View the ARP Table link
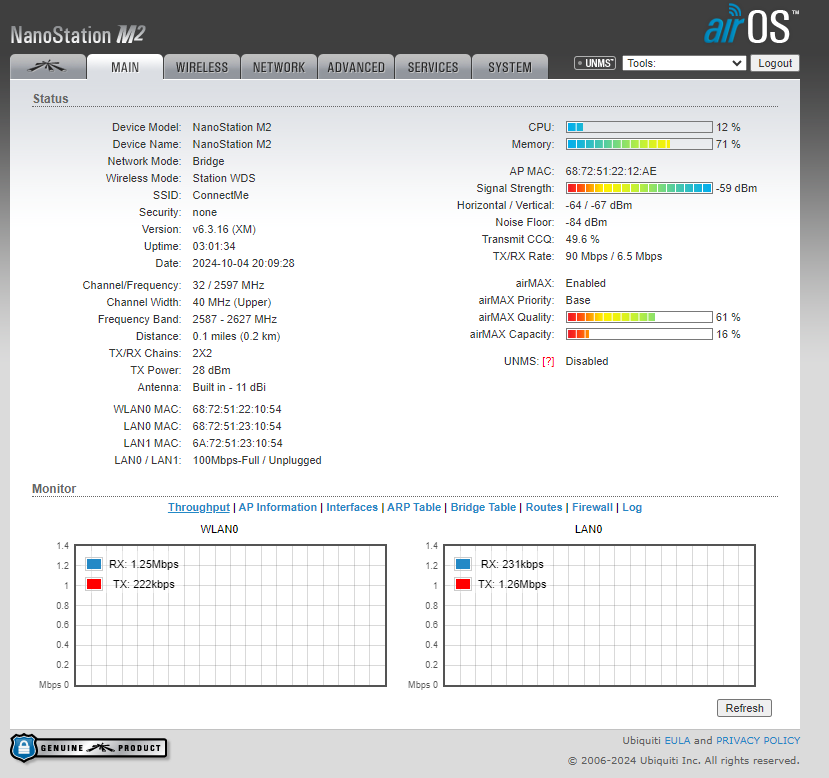 tap(414, 507)
